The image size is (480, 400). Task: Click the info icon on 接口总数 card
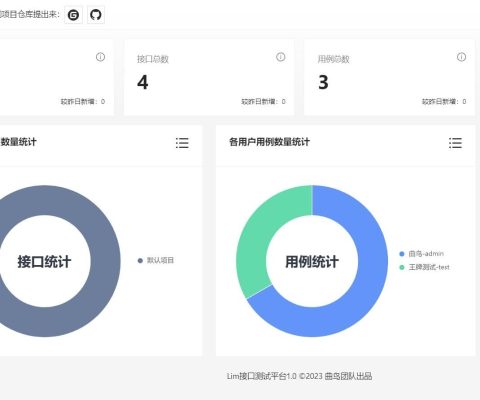[x=281, y=57]
